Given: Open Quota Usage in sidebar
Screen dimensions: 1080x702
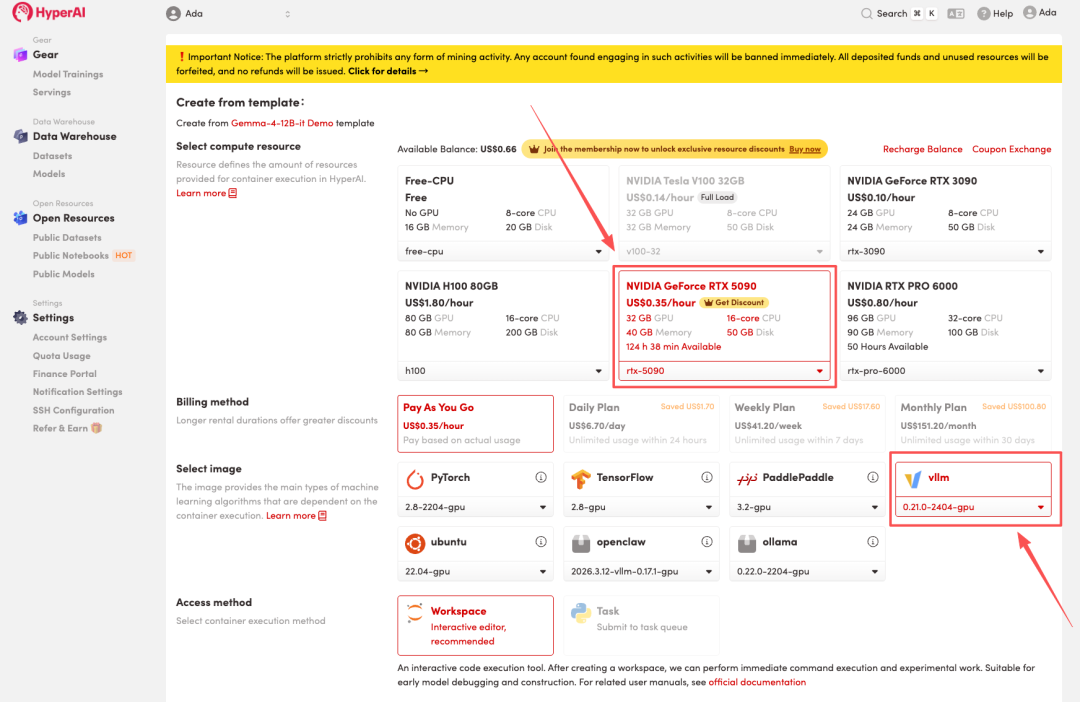Looking at the screenshot, I should [x=61, y=355].
